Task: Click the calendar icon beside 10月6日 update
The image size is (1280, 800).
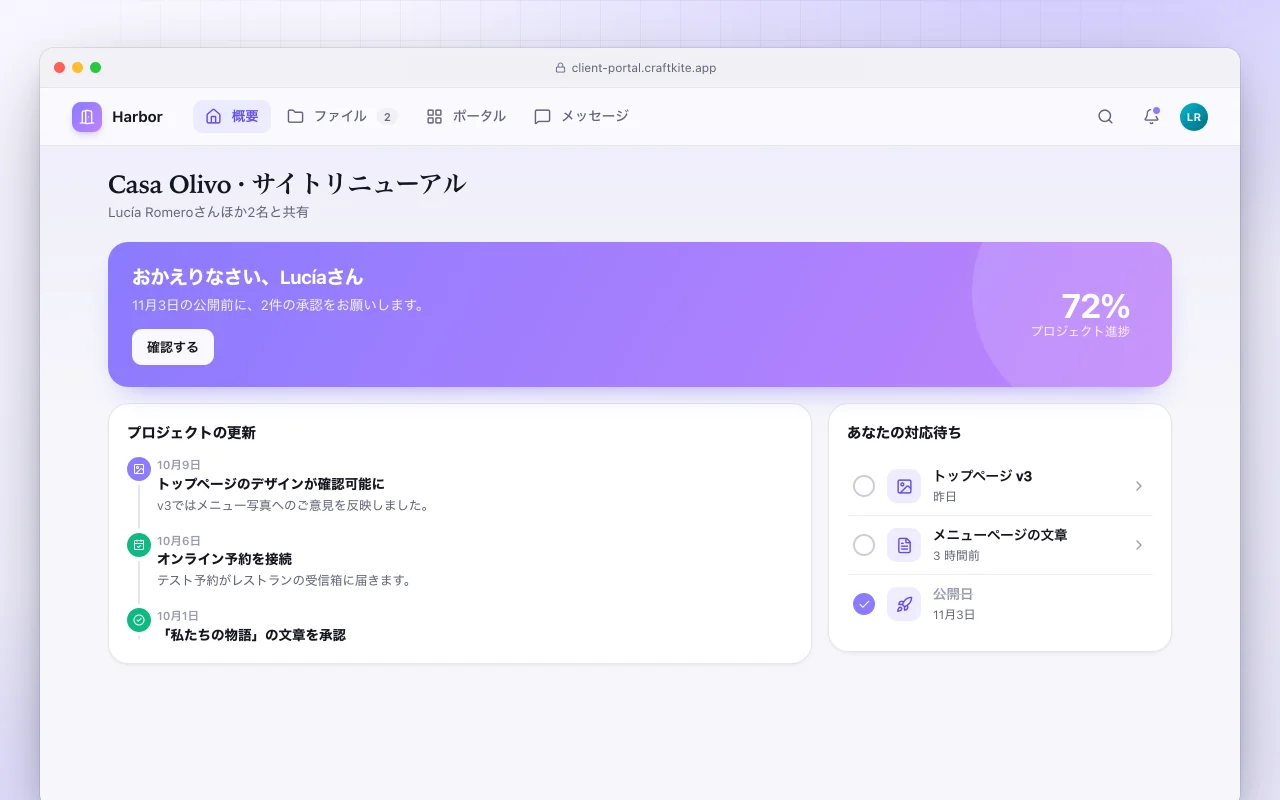Action: 139,545
